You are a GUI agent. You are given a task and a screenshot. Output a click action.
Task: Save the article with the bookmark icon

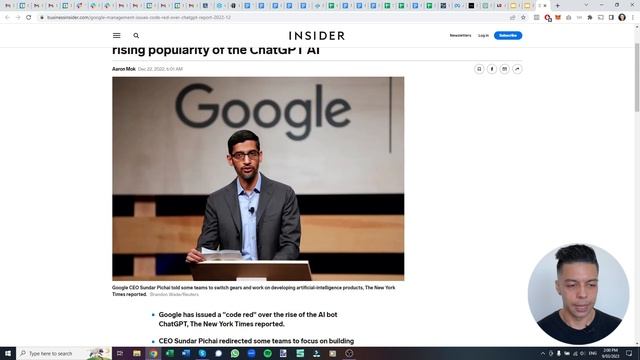pyautogui.click(x=479, y=69)
